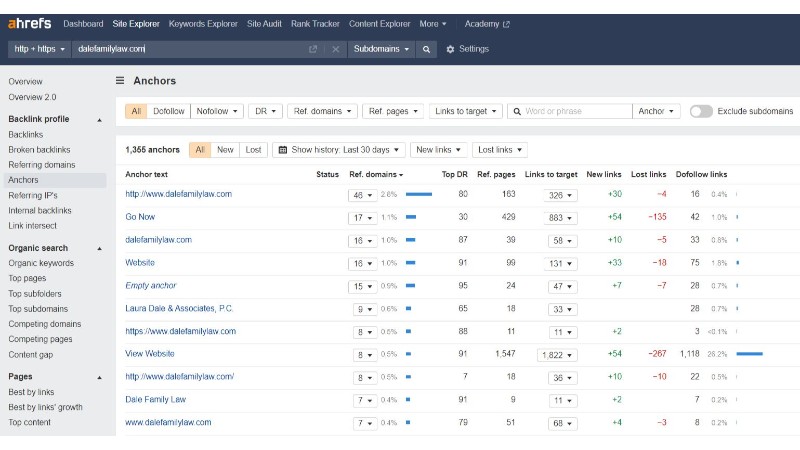Open the Subdomains mode dropdown
Viewport: 800px width, 450px height.
coord(381,49)
